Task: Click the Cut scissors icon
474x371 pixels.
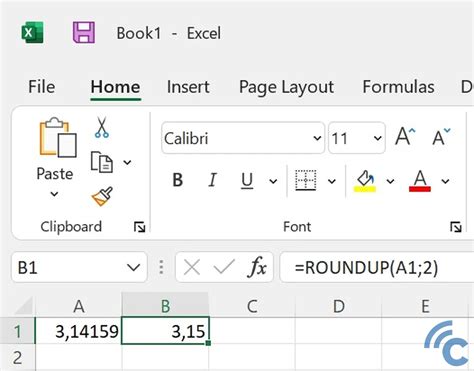Action: [102, 127]
